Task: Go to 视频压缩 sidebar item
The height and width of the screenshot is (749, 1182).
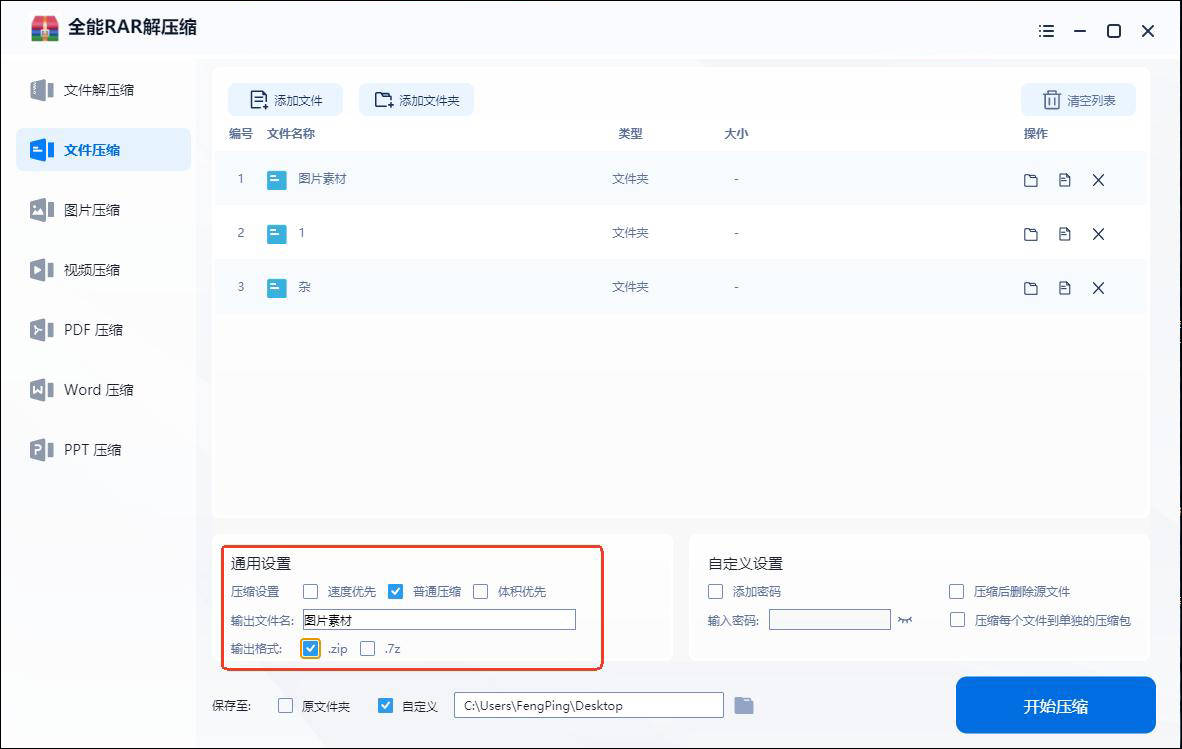Action: 92,270
